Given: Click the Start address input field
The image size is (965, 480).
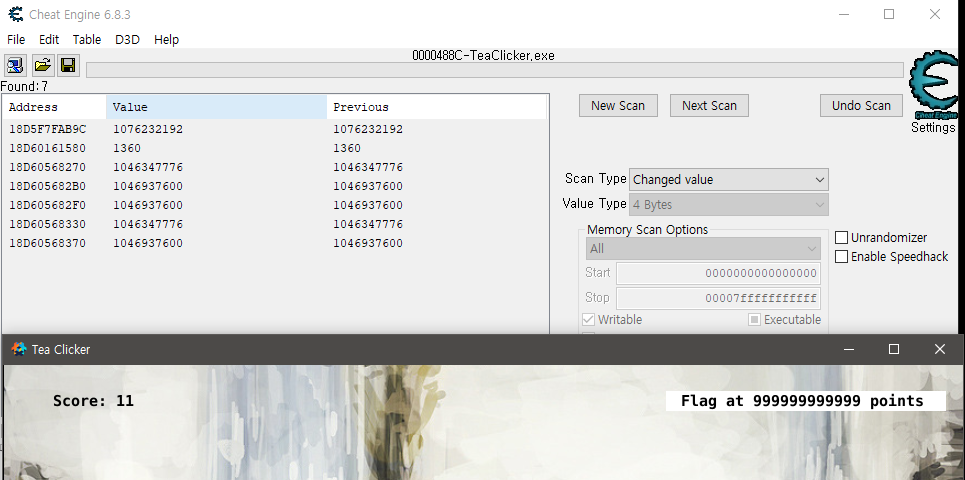Looking at the screenshot, I should (x=718, y=273).
